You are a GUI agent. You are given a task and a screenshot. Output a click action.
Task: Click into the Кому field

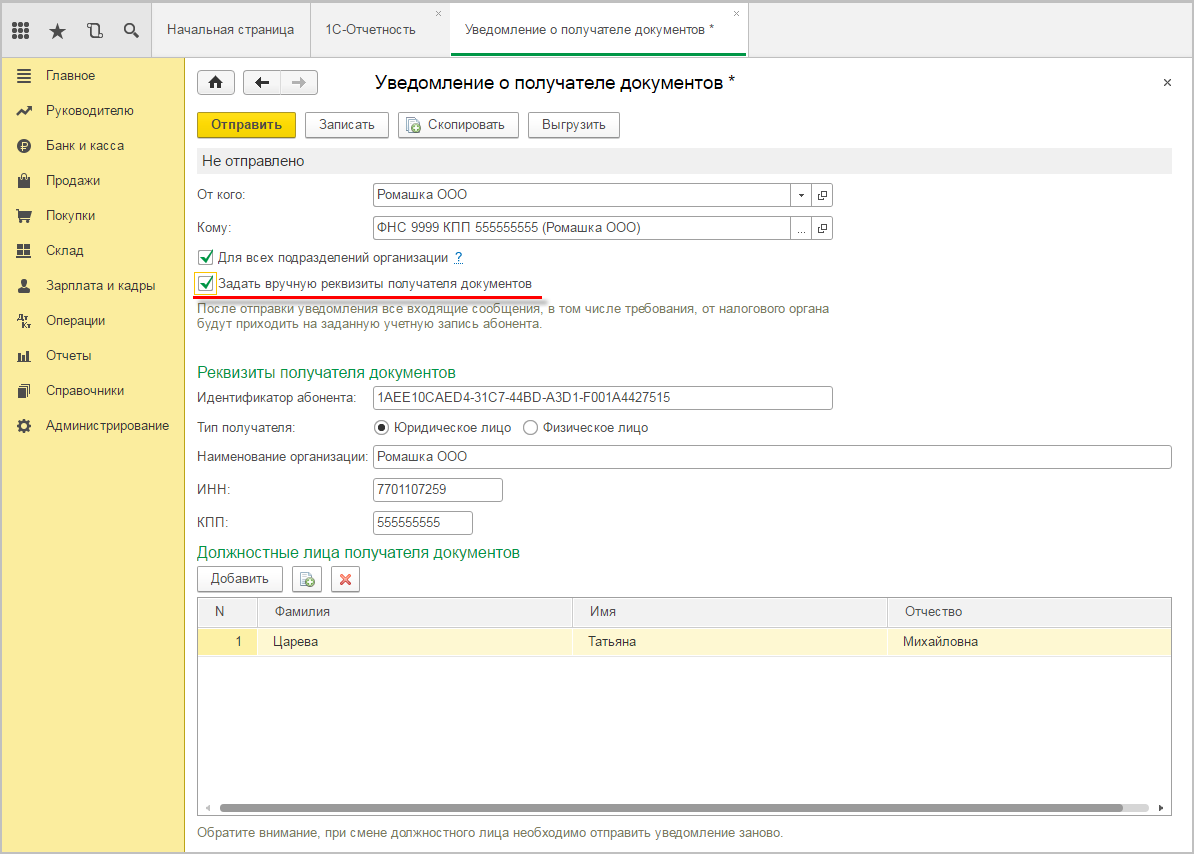582,228
